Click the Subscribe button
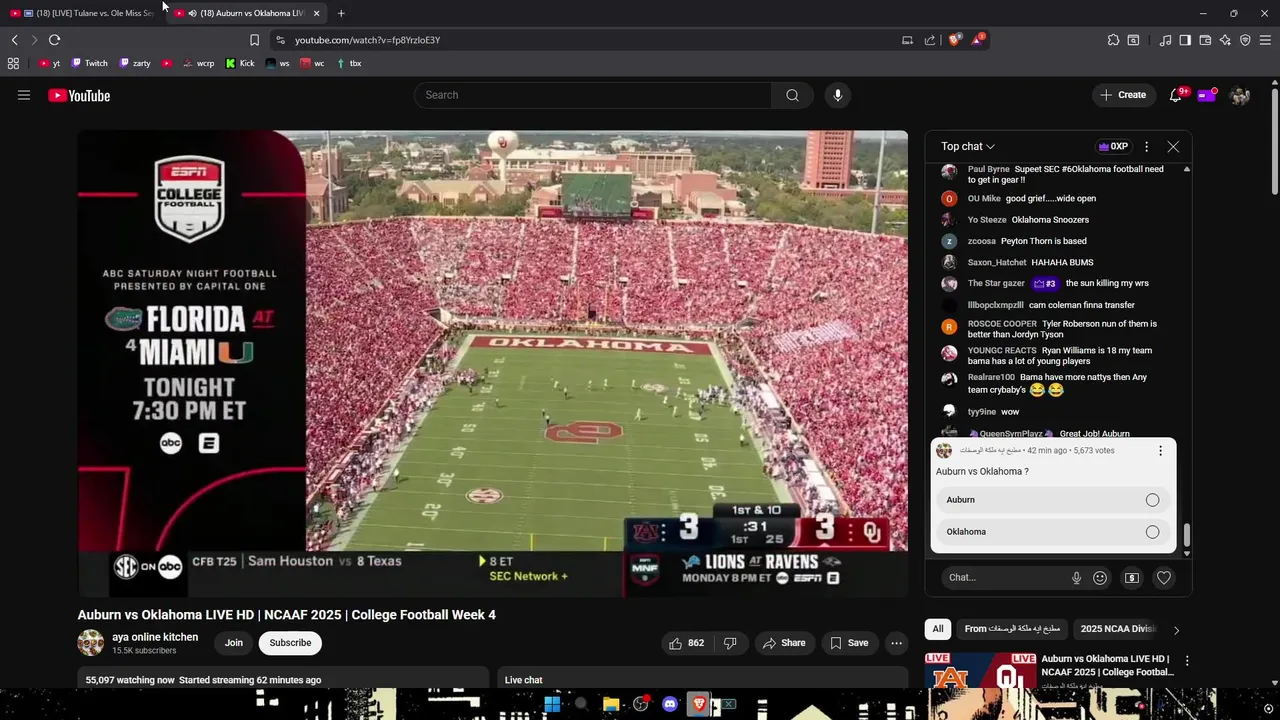The image size is (1280, 720). [x=290, y=643]
